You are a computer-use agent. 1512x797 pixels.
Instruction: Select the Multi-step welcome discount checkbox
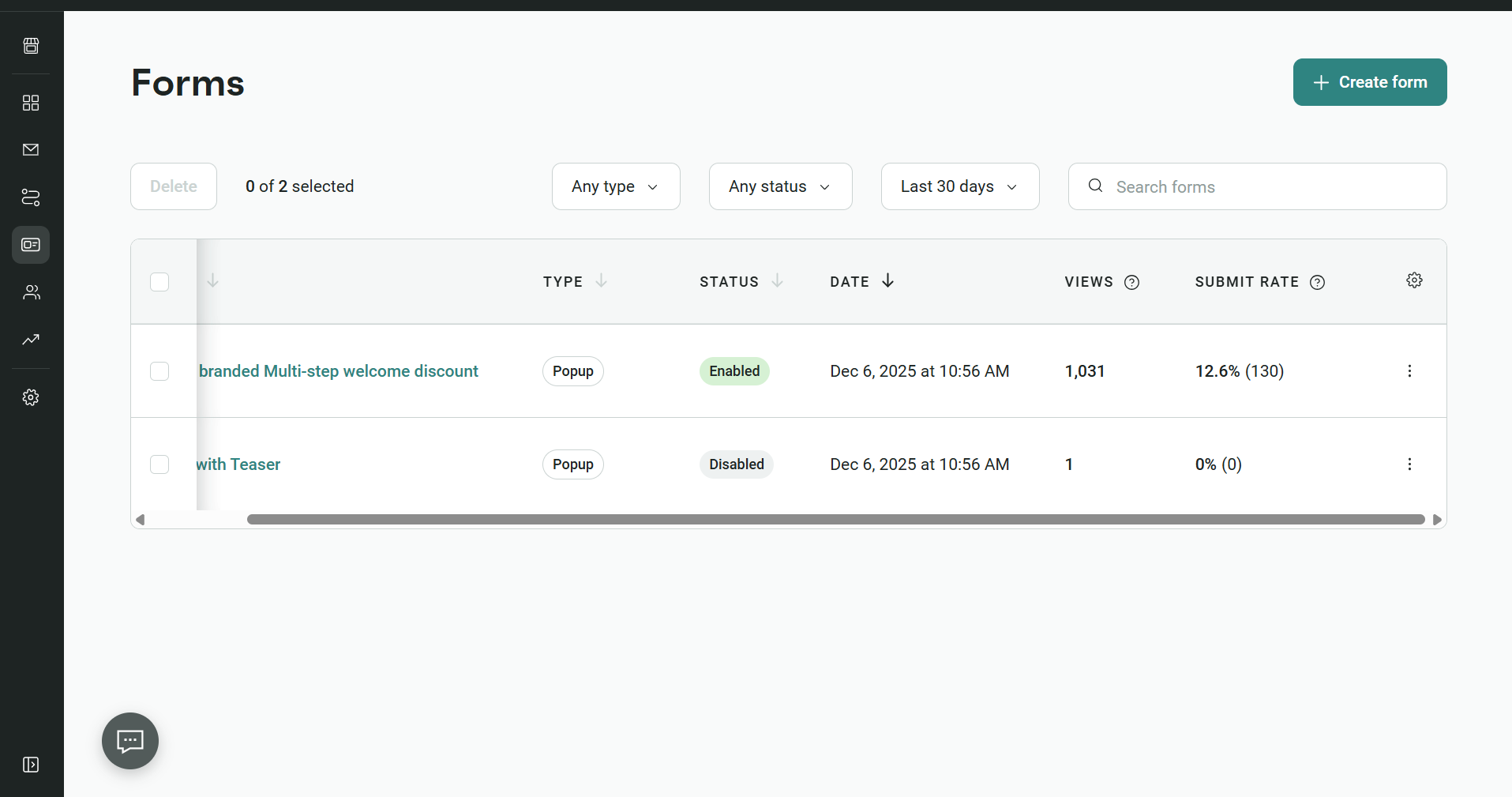click(159, 371)
